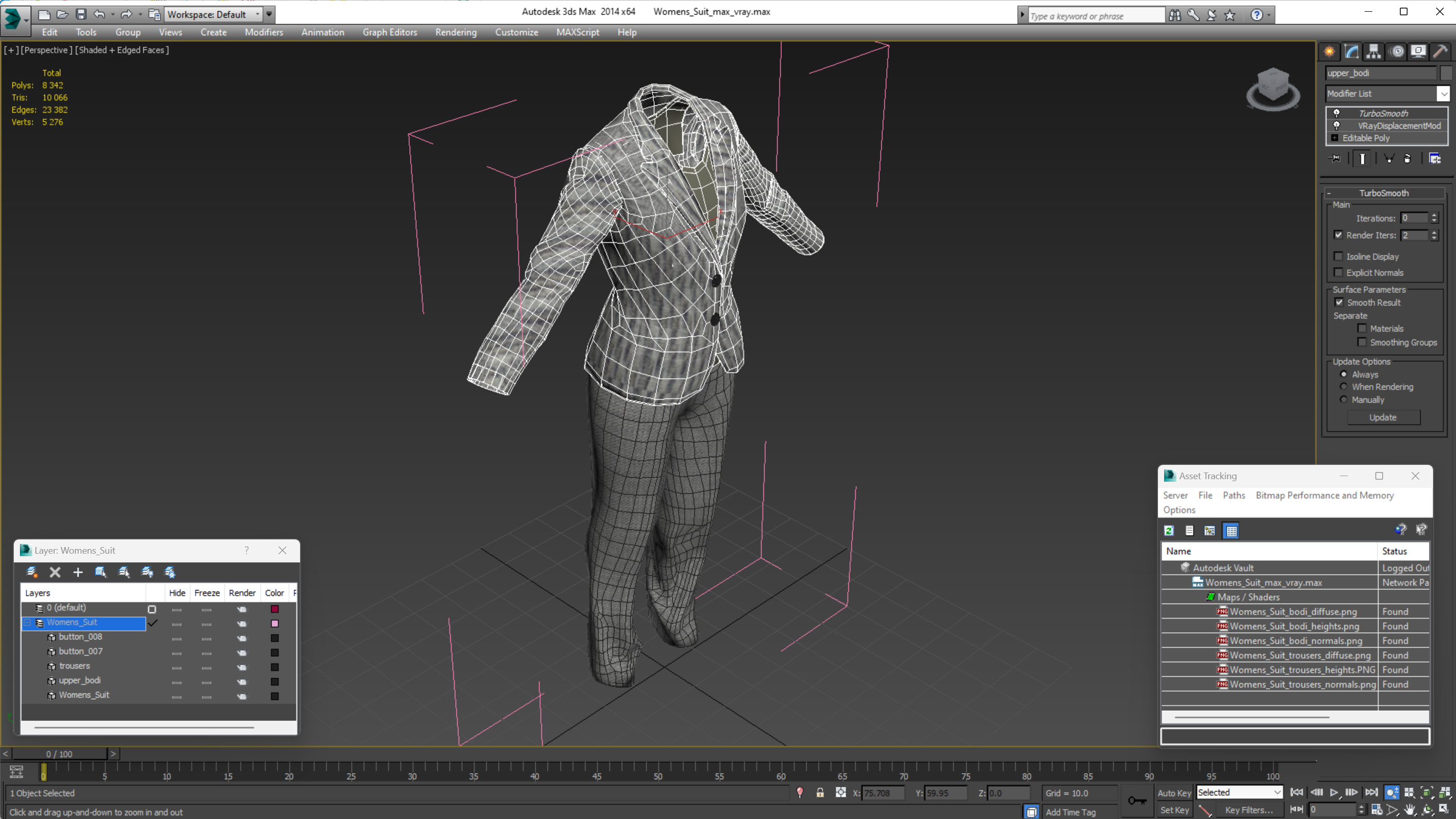Select the Manually update option

[1344, 400]
